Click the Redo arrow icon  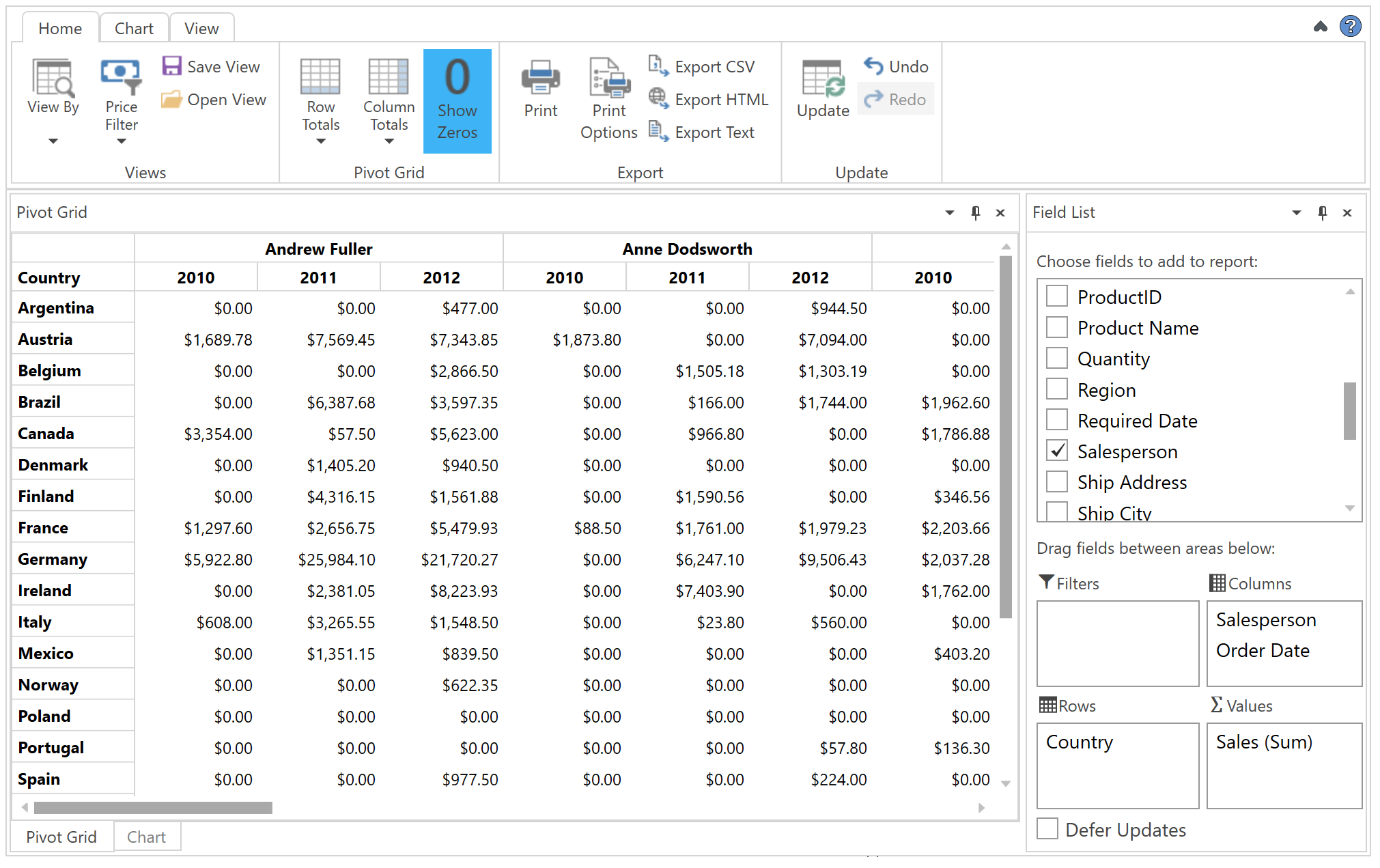tap(873, 99)
